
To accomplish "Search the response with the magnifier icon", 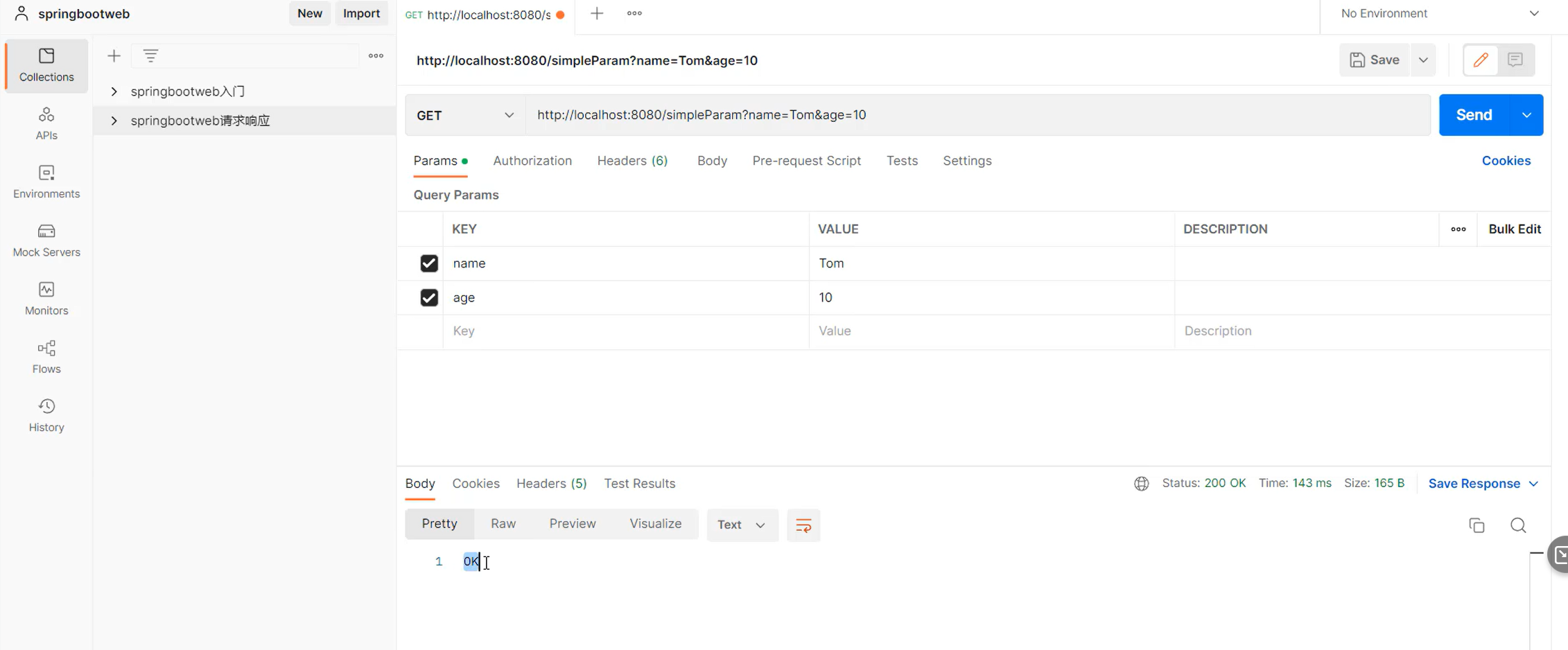I will [x=1518, y=525].
